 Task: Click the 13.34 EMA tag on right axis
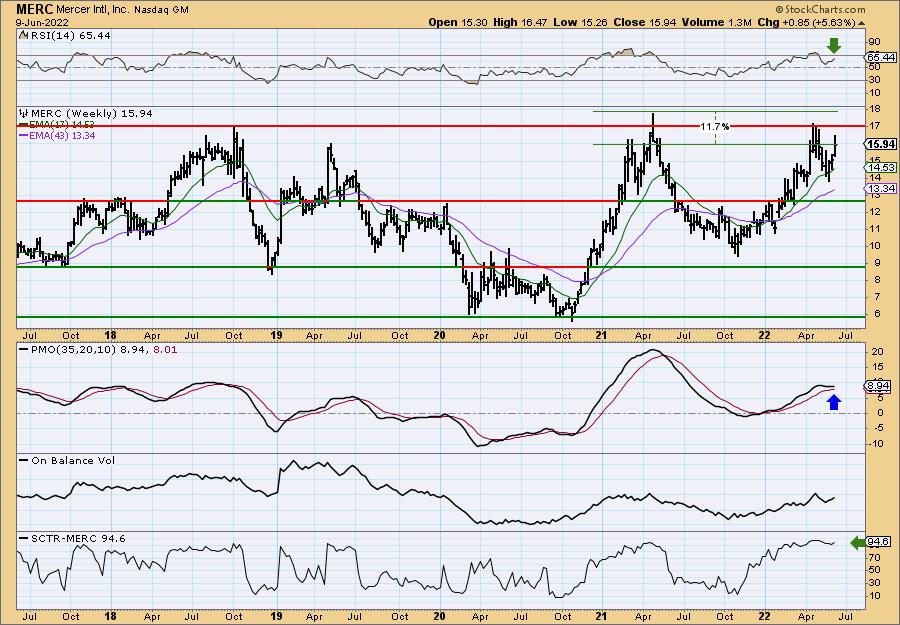point(879,188)
